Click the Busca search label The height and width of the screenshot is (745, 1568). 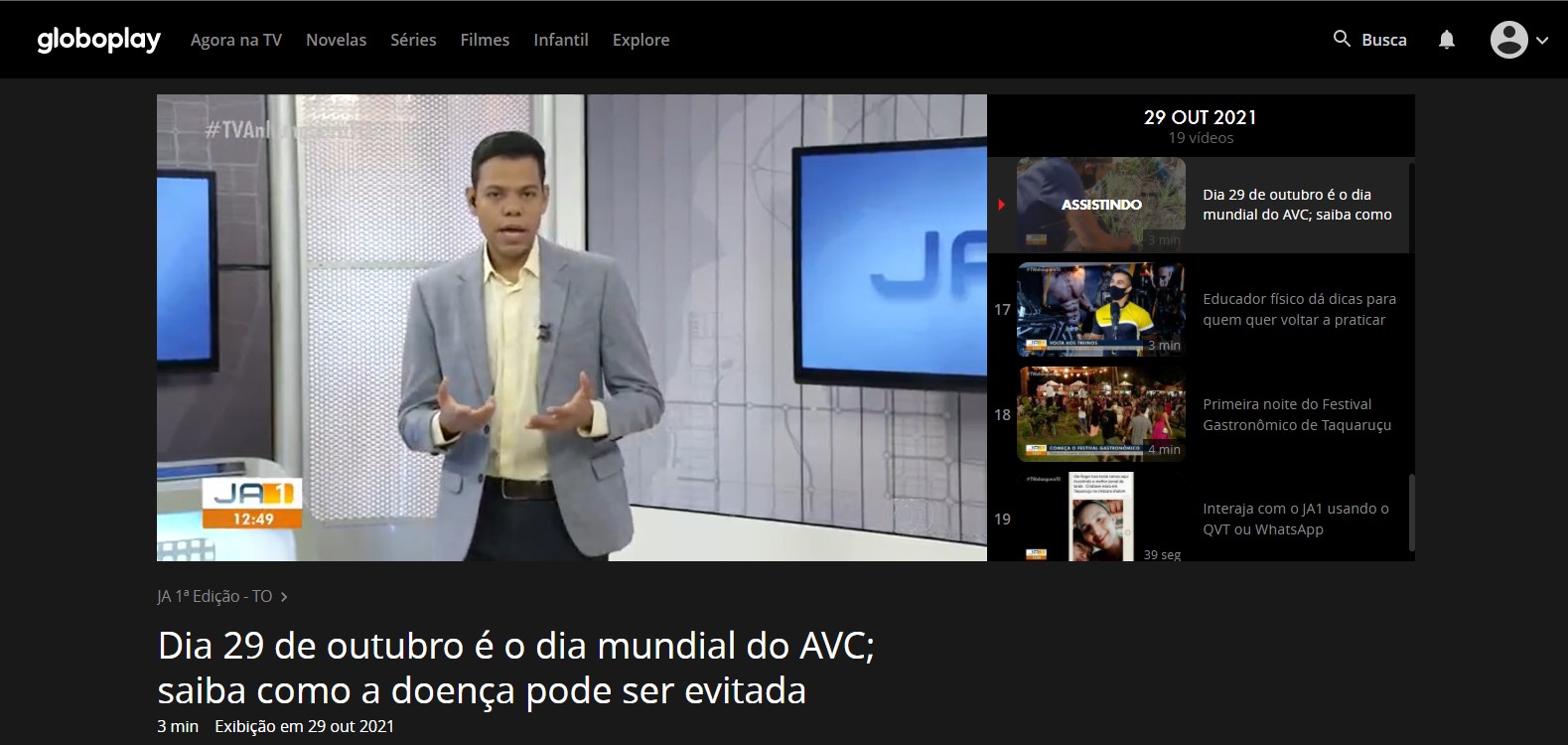tap(1384, 40)
